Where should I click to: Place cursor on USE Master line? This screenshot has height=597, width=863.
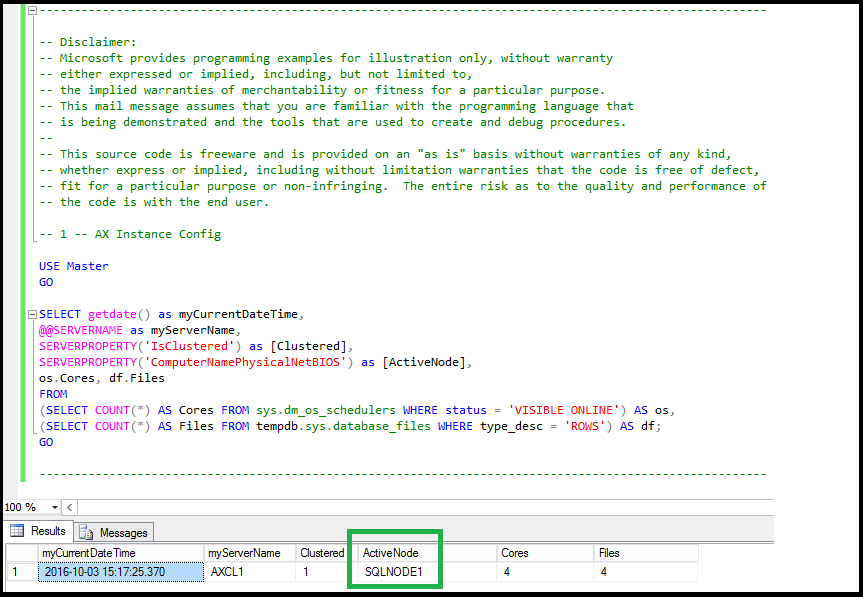point(74,266)
